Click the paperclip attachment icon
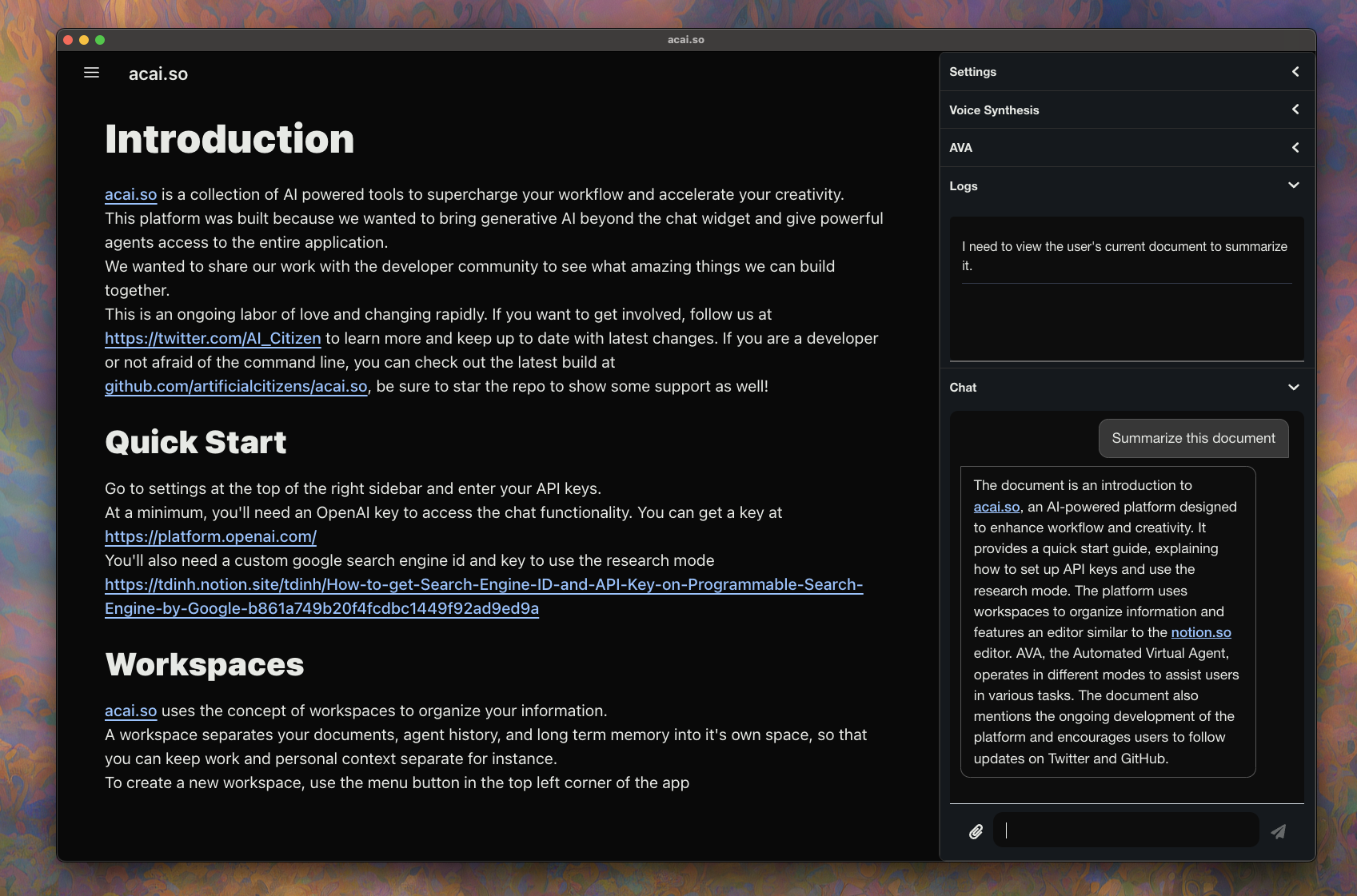 (976, 832)
